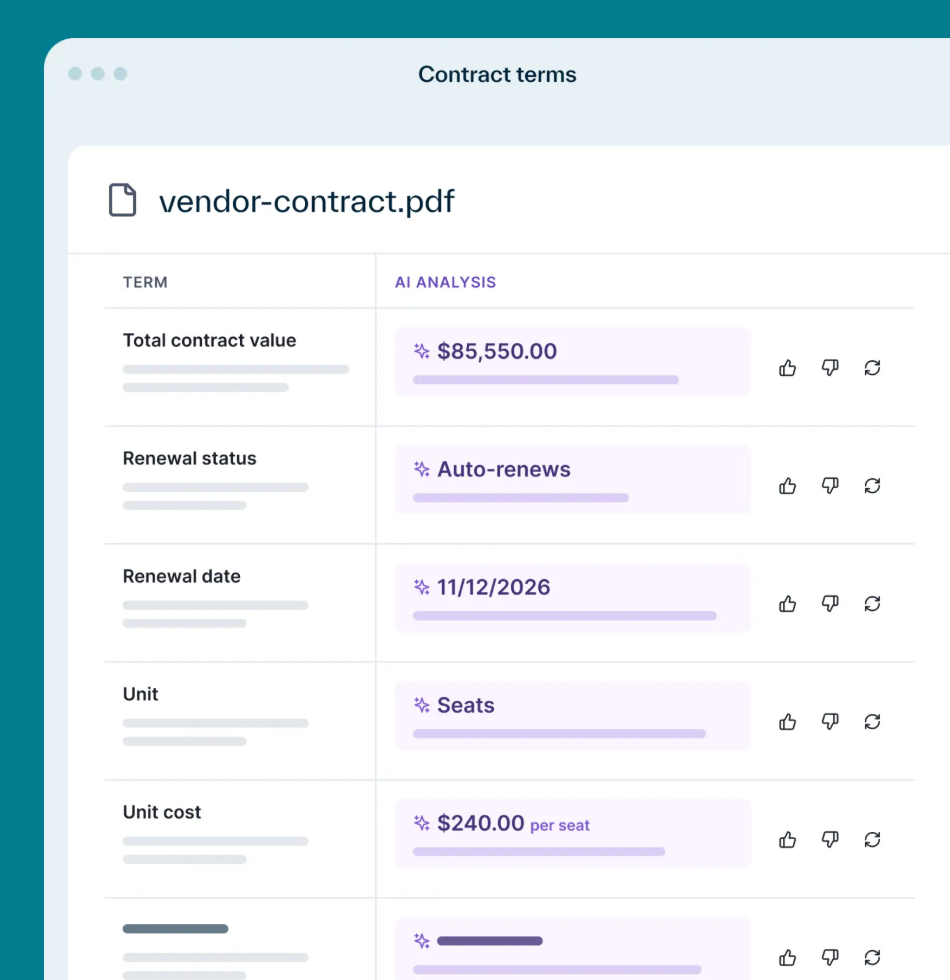This screenshot has height=980, width=950.
Task: Regenerate the Total contract value analysis
Action: 872,368
